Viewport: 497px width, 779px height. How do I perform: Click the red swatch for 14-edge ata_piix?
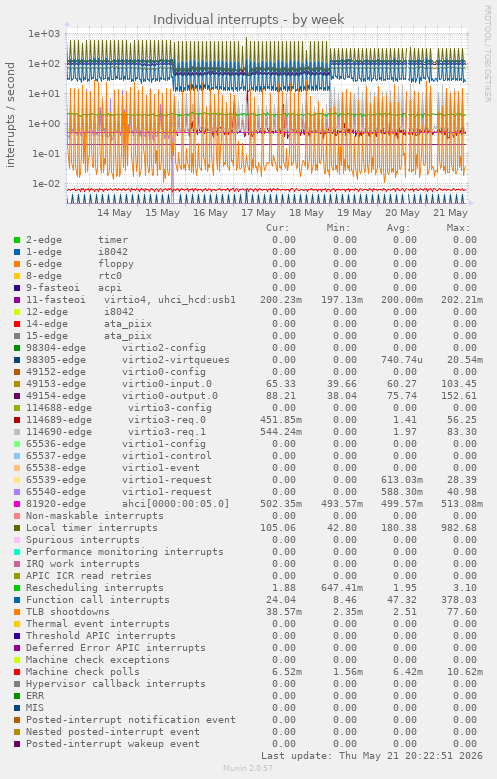[17, 324]
